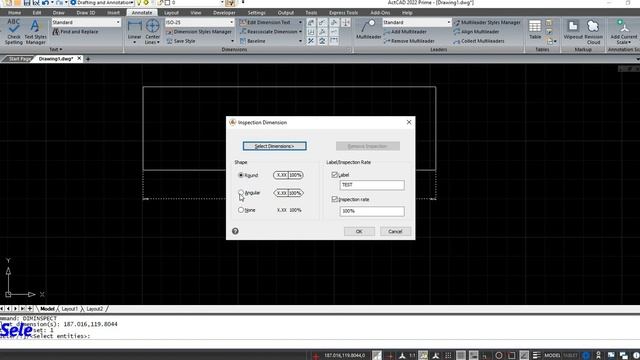Click the Add Current Scale tool
This screenshot has width=640, height=360.
click(x=623, y=31)
